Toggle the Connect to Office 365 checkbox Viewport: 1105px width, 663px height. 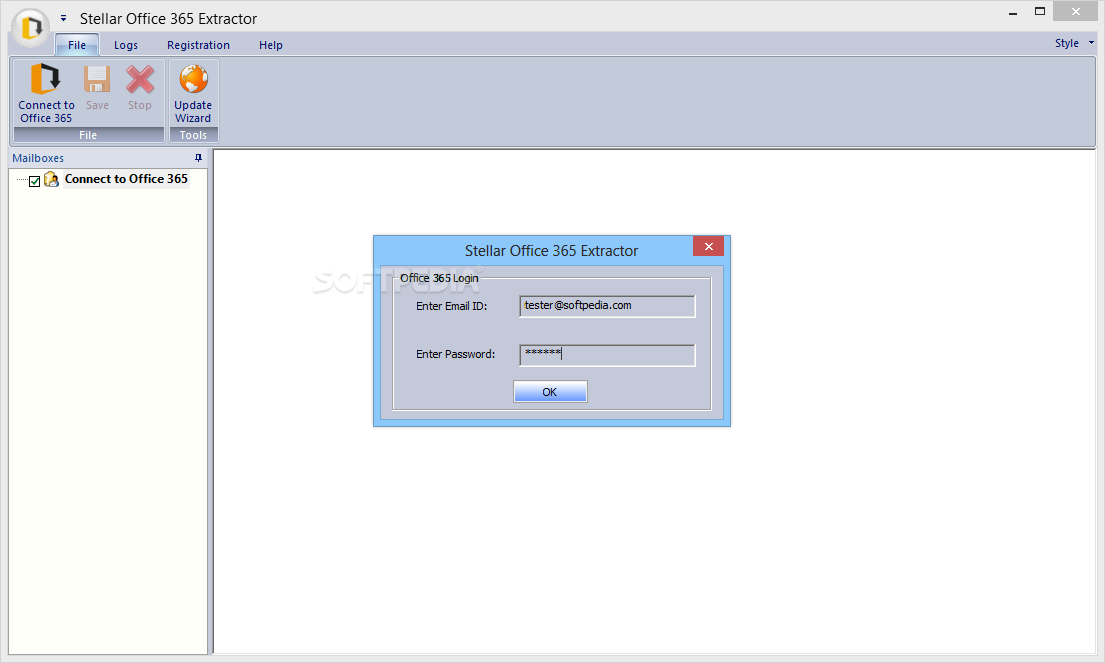pyautogui.click(x=34, y=181)
